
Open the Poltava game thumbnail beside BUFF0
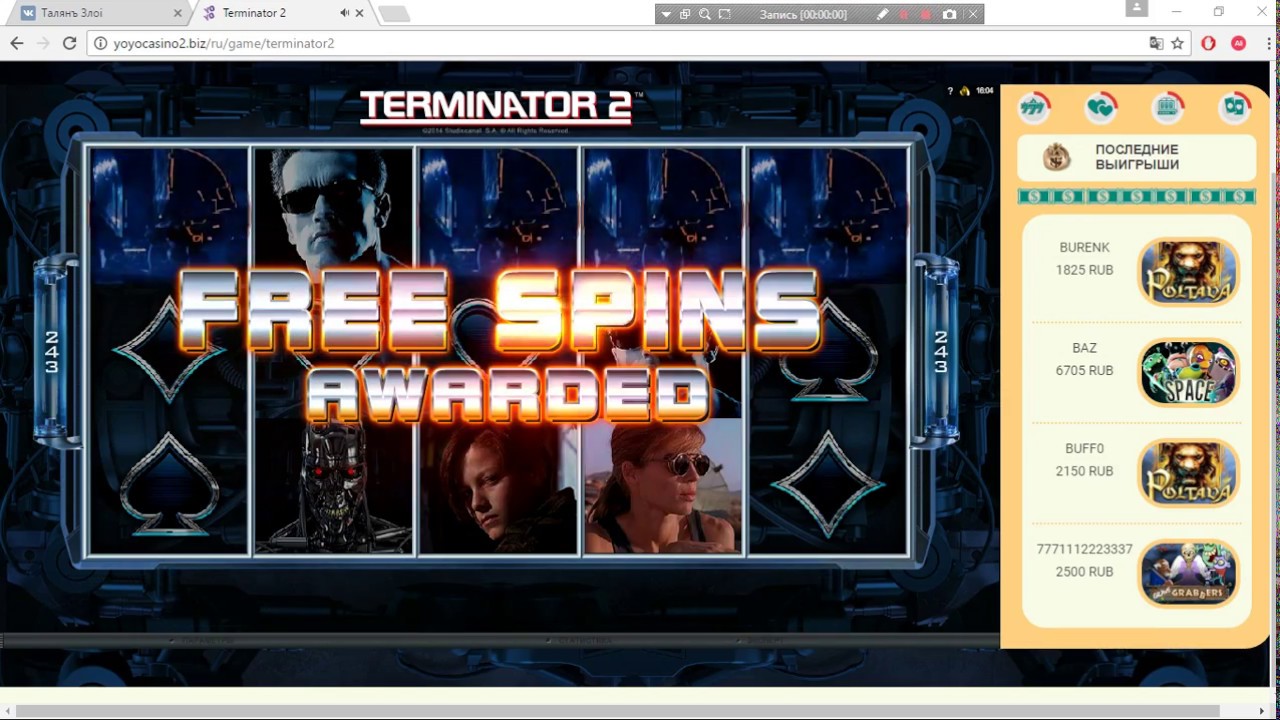(1189, 472)
